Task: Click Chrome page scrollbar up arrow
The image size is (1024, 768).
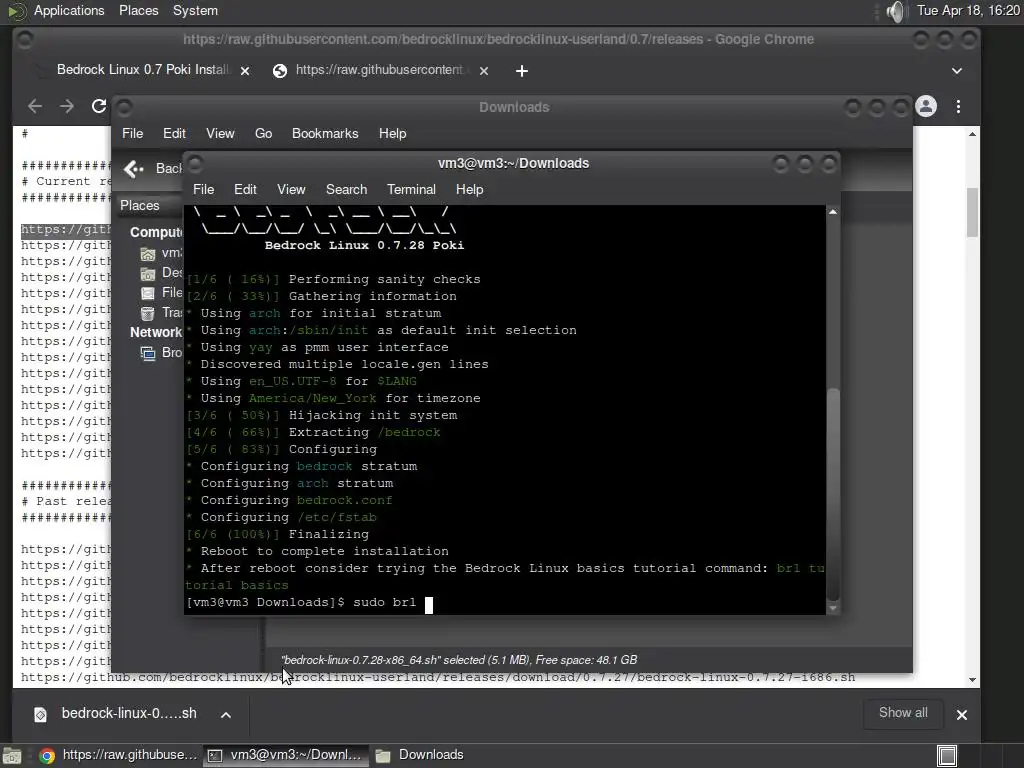Action: 972,134
